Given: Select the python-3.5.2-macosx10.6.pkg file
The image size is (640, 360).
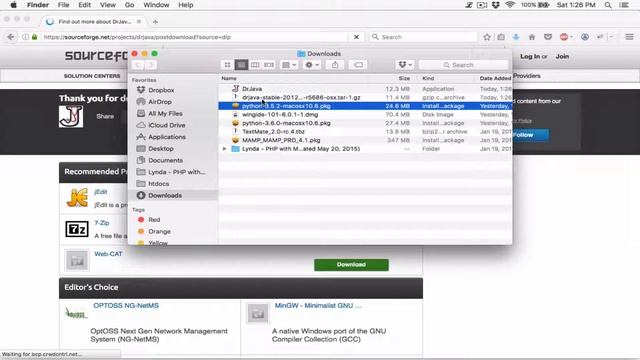Looking at the screenshot, I should [365, 106].
